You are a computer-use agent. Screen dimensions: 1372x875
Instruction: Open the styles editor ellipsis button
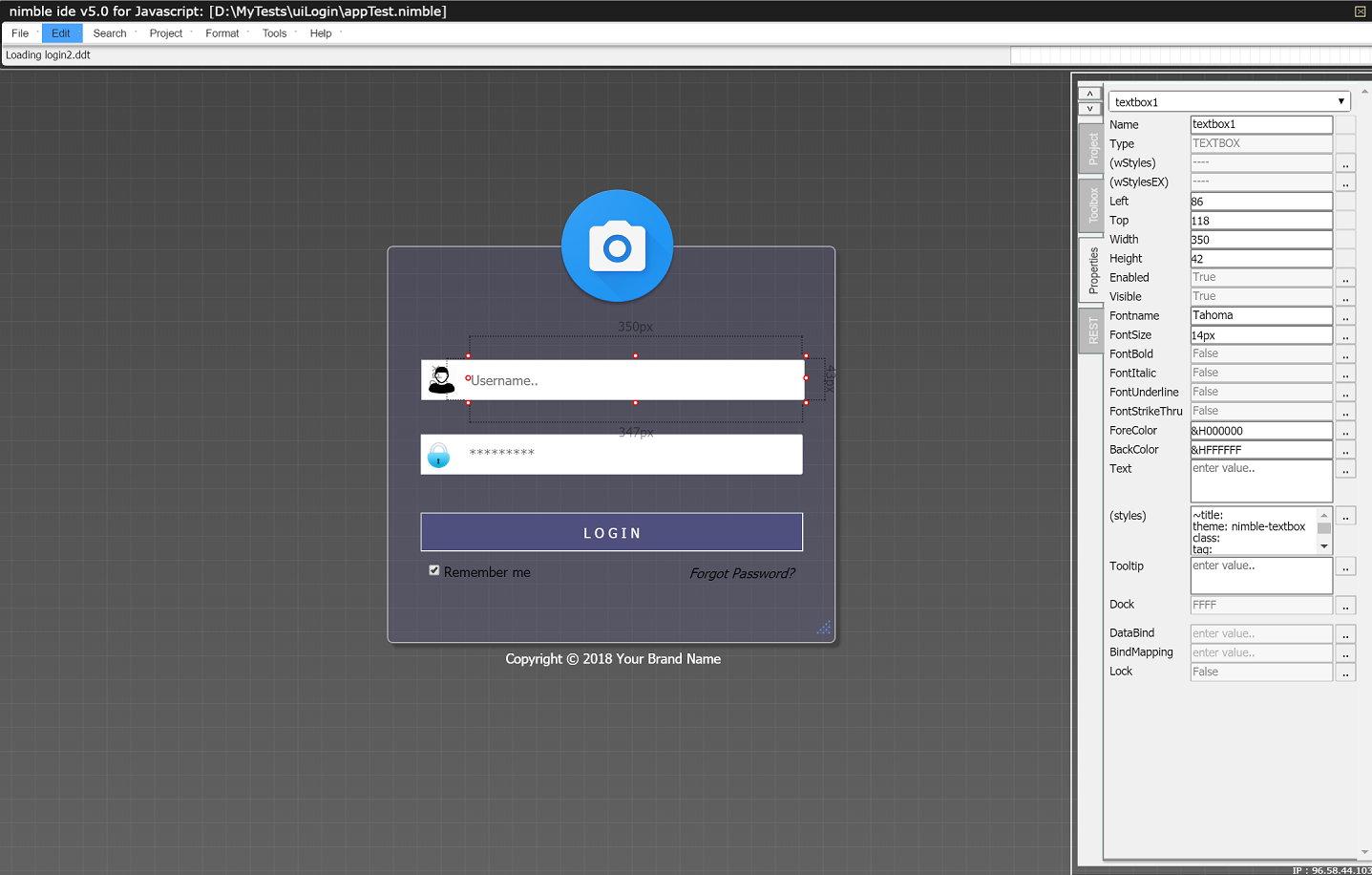click(x=1345, y=516)
